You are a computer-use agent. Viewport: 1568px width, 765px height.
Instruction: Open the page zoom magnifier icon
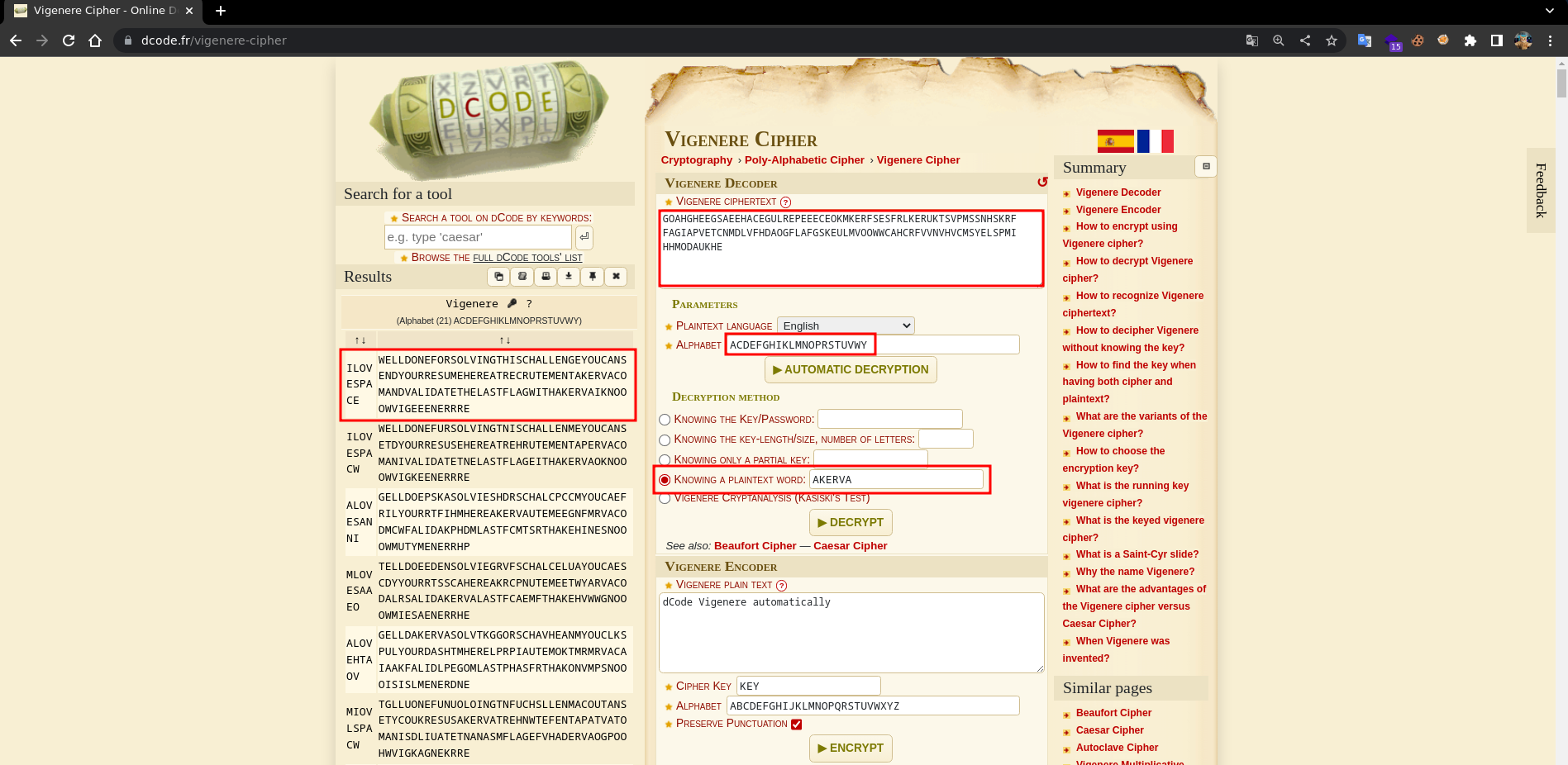[x=1279, y=40]
